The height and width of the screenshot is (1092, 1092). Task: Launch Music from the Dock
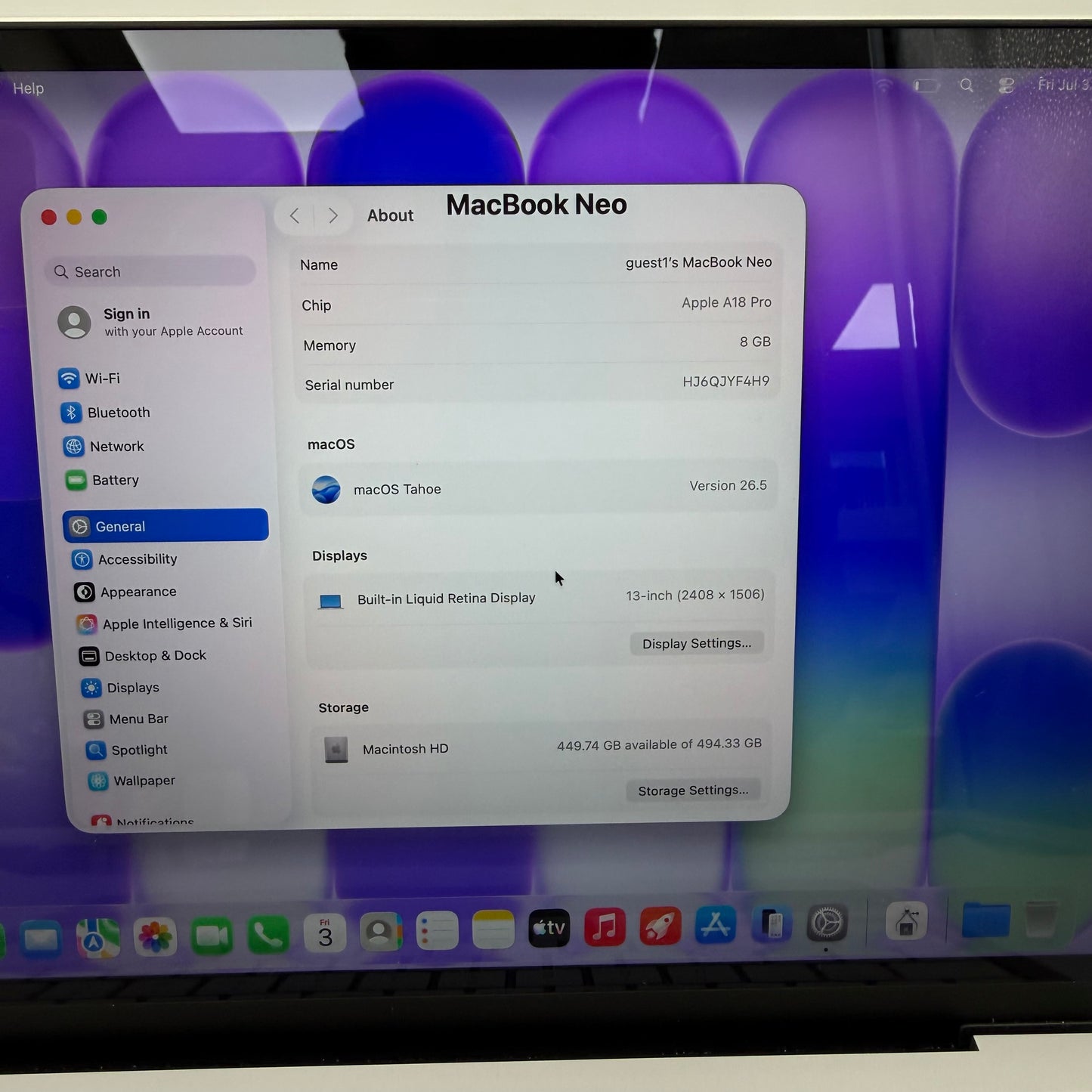coord(605,926)
